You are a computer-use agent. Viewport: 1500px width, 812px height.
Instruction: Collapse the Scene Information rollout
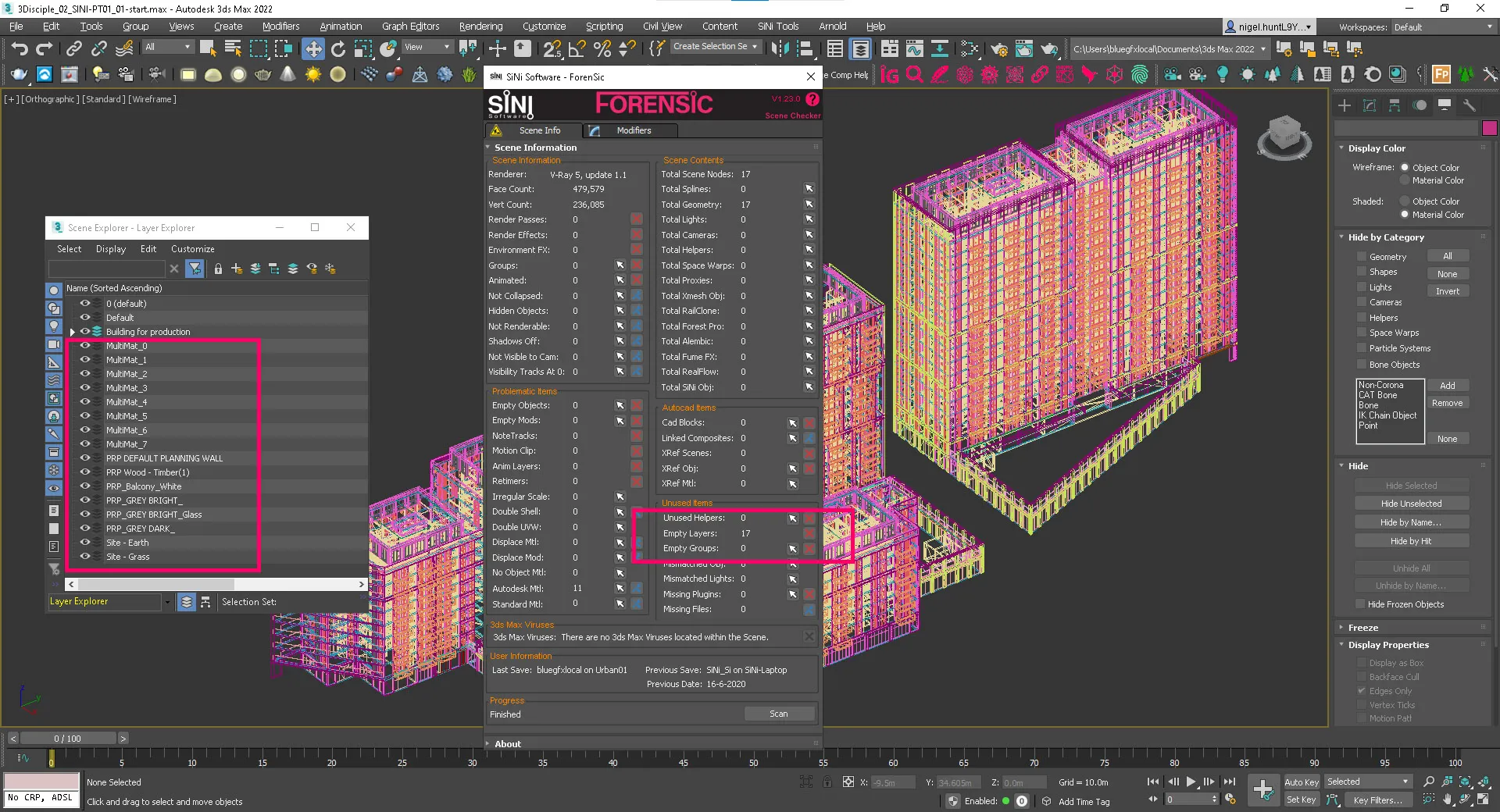coord(534,147)
